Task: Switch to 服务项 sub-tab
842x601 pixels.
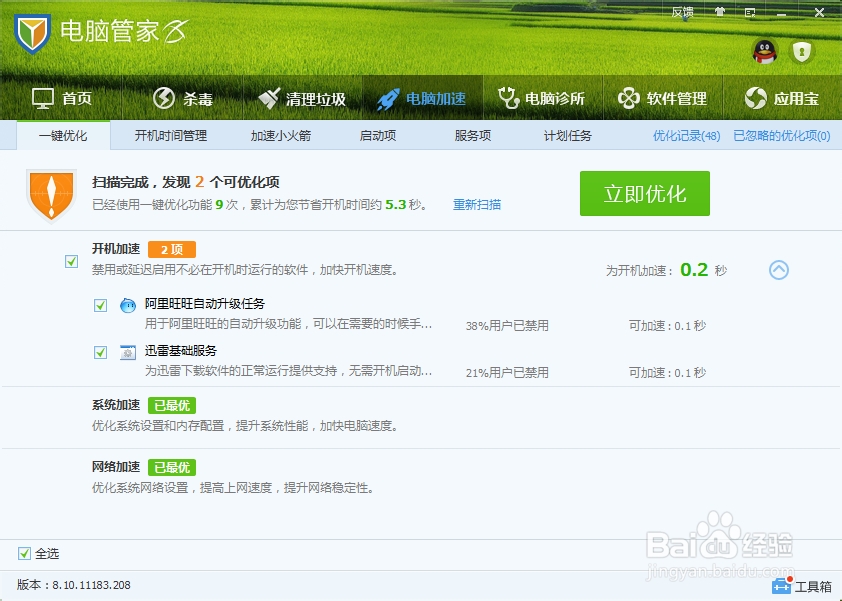Action: (x=473, y=136)
